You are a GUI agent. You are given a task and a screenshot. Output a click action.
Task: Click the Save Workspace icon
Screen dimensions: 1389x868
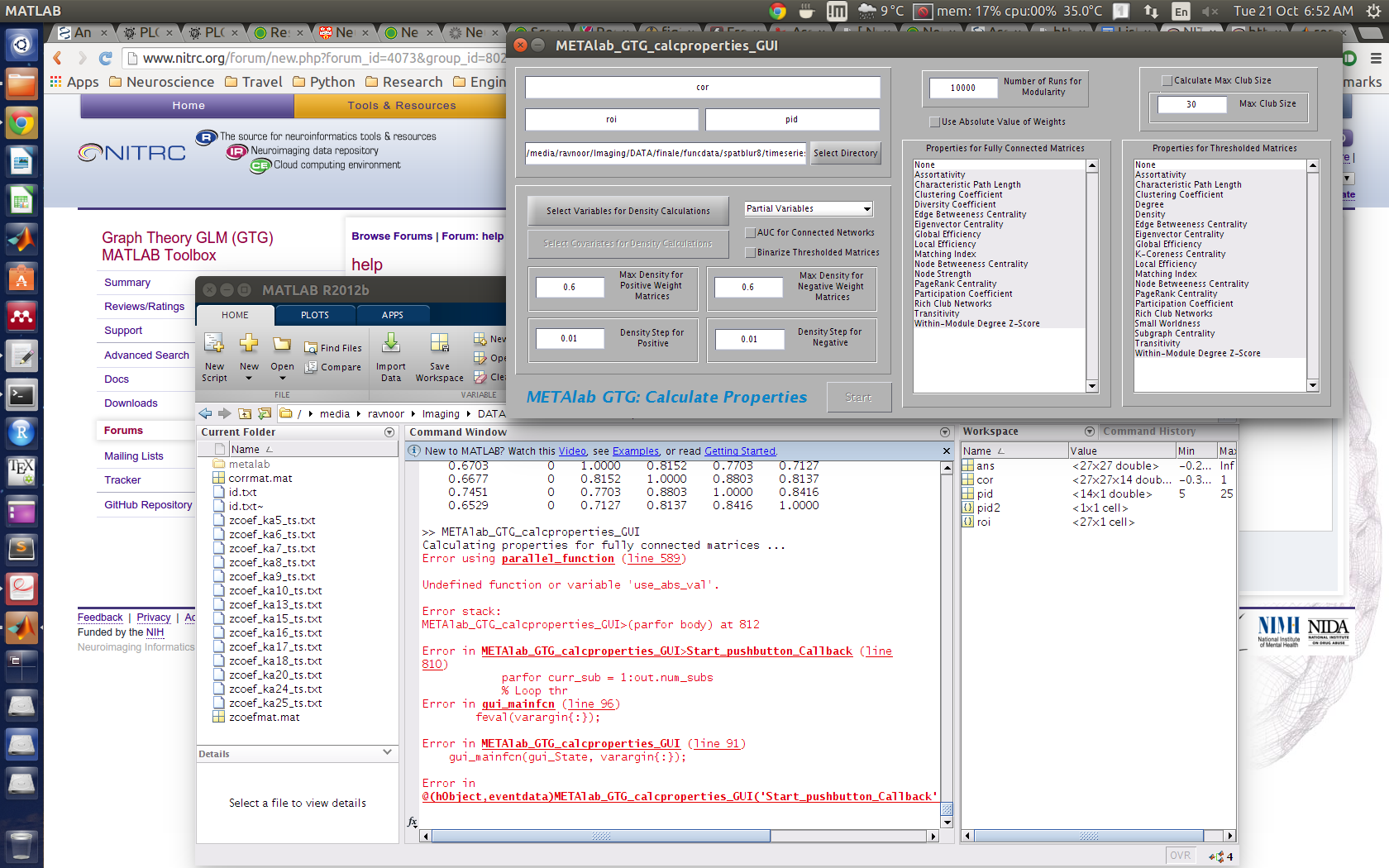pyautogui.click(x=439, y=343)
